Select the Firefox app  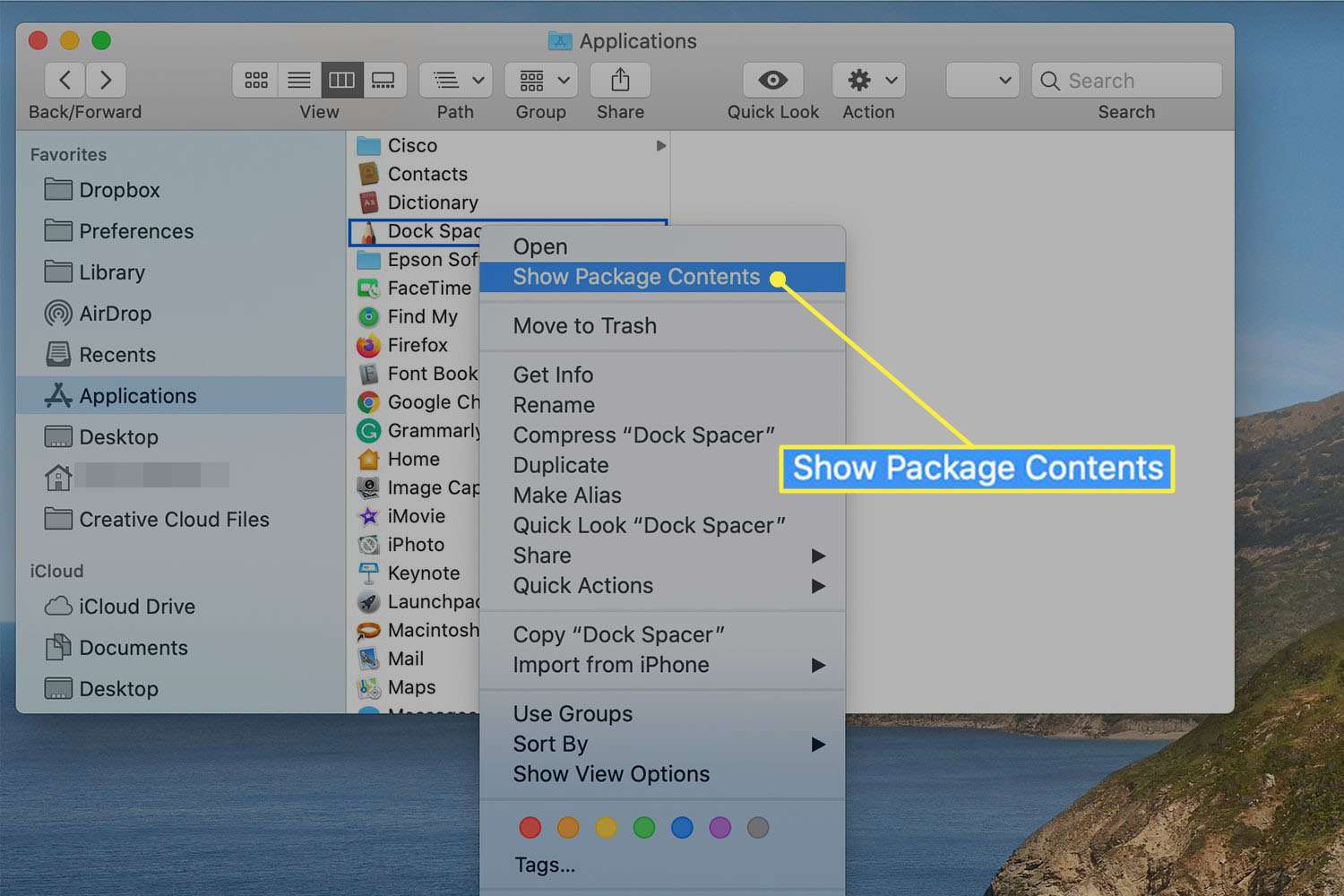pyautogui.click(x=415, y=345)
